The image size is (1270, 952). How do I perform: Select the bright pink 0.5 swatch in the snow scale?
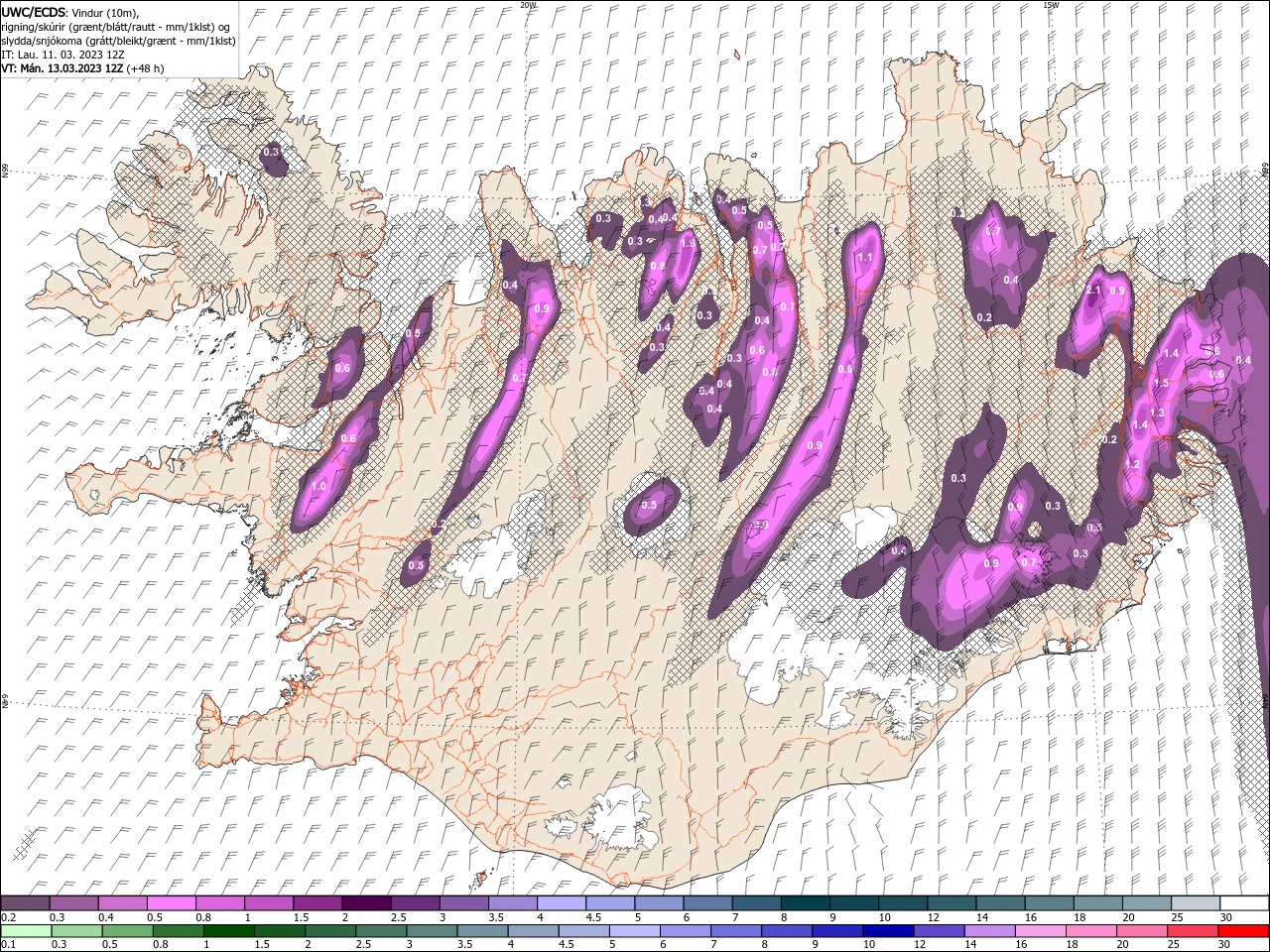(x=172, y=903)
